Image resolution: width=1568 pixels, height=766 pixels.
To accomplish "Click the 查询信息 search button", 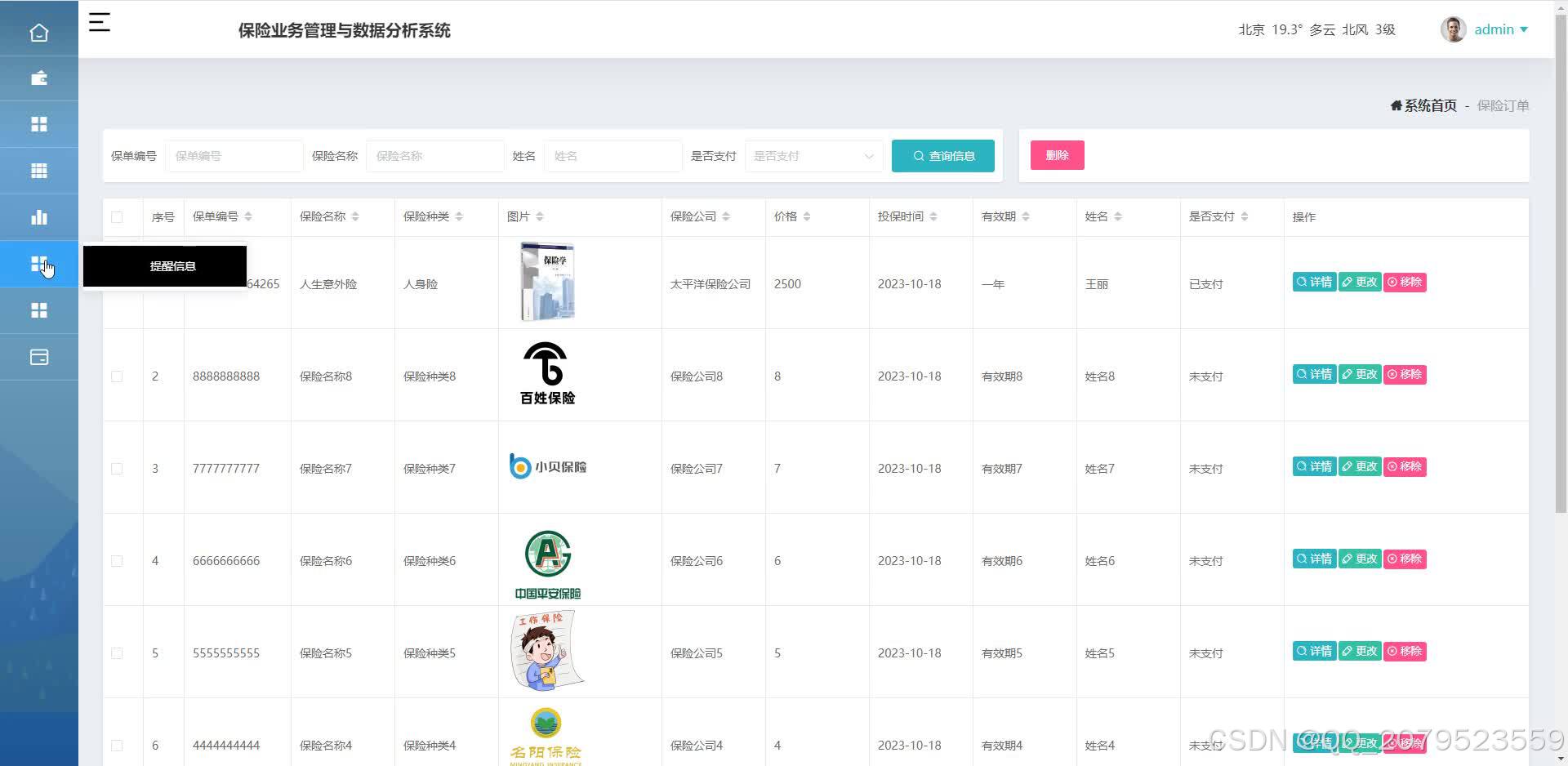I will pyautogui.click(x=942, y=155).
